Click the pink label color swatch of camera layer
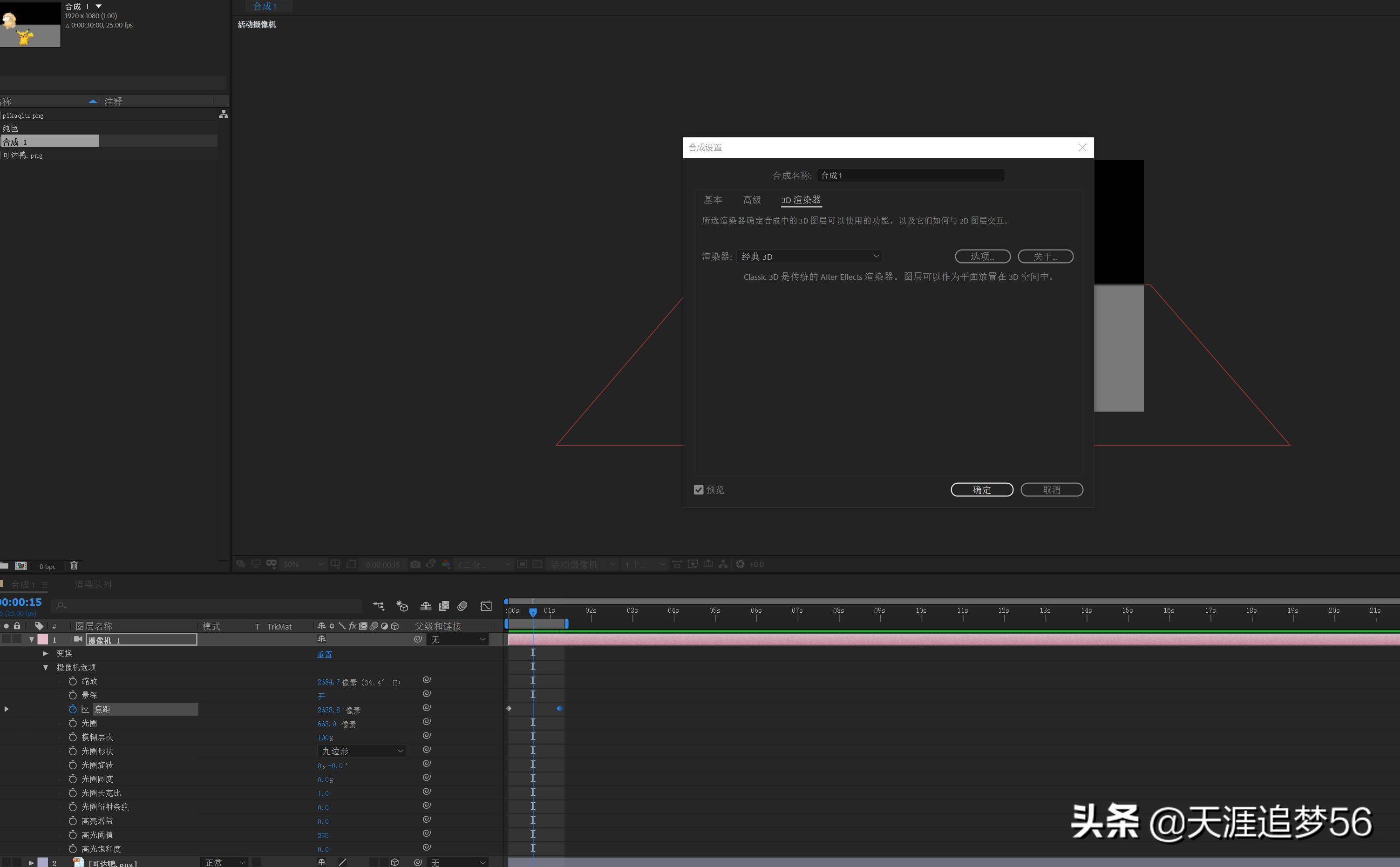The height and width of the screenshot is (867, 1400). pos(43,639)
